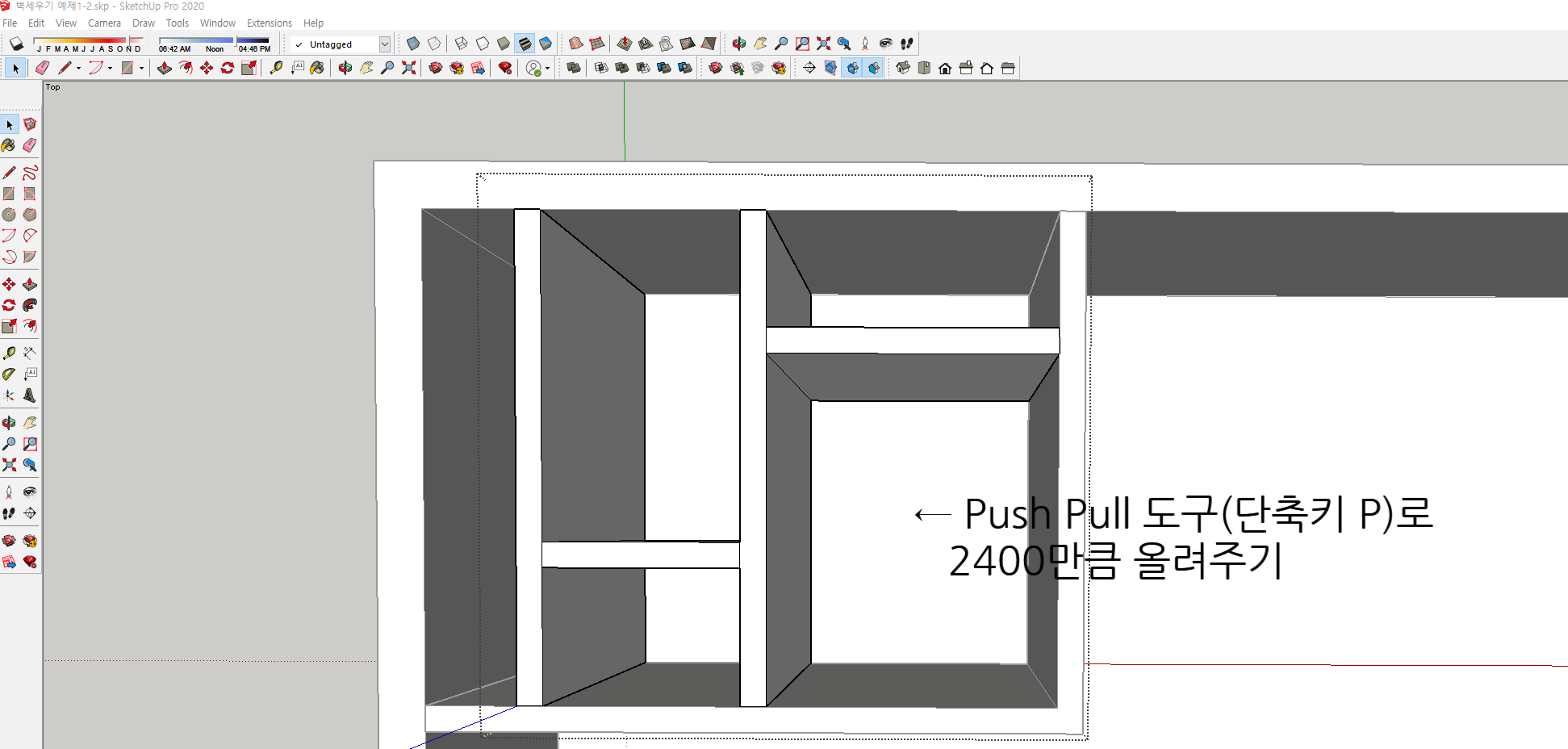This screenshot has height=749, width=1568.
Task: Switch to Iso standard view
Action: [903, 68]
